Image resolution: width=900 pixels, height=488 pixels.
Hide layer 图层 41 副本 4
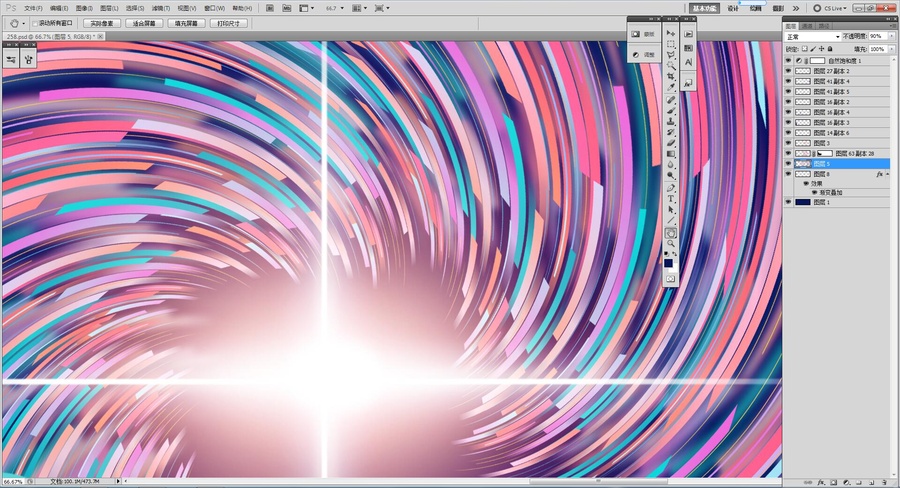788,81
